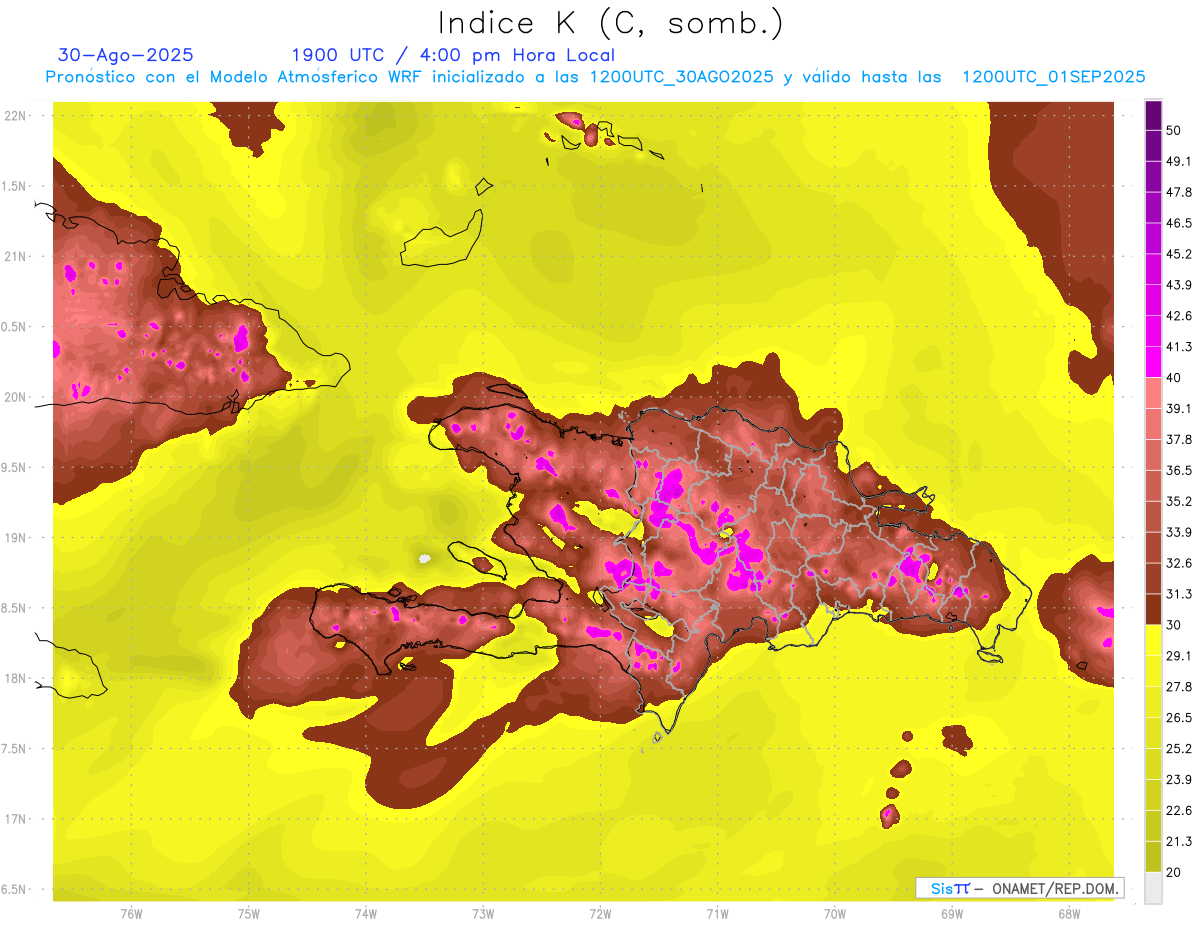Click the dark brown swatch between 30 and 31.3
Image resolution: width=1200 pixels, height=927 pixels.
click(1153, 609)
